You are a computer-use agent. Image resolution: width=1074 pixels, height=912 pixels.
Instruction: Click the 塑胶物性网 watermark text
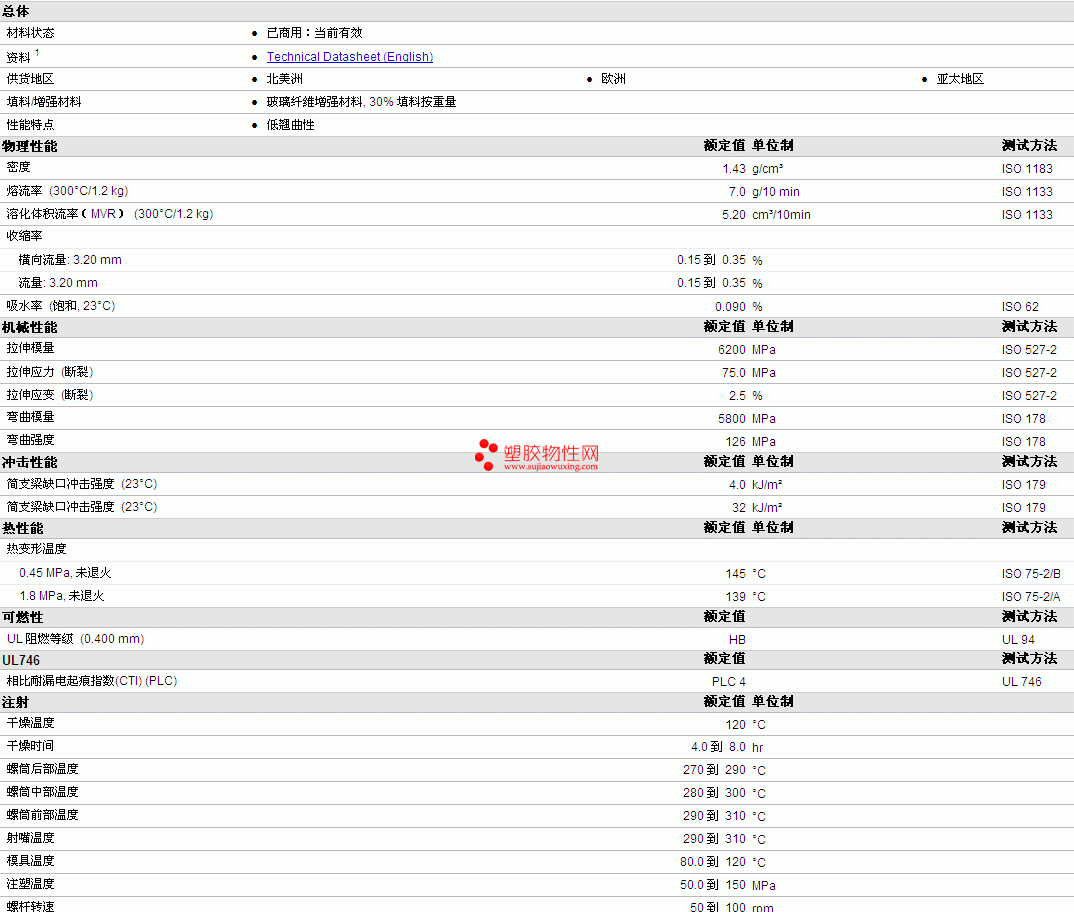pos(551,453)
